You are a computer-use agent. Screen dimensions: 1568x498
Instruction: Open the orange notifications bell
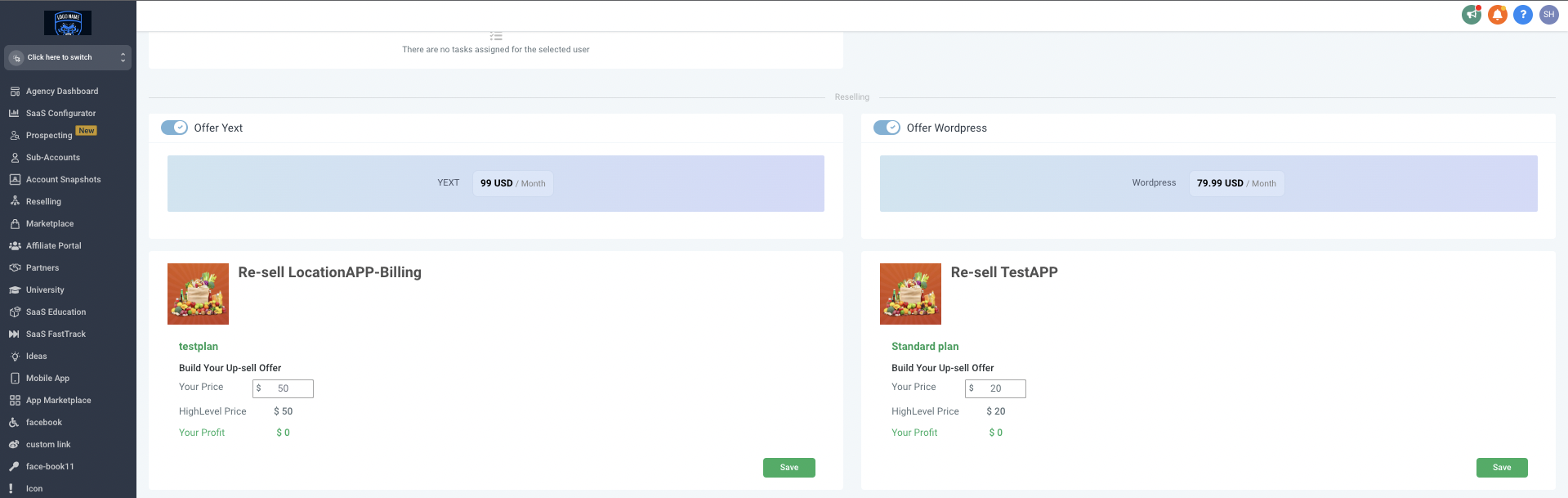click(1497, 15)
